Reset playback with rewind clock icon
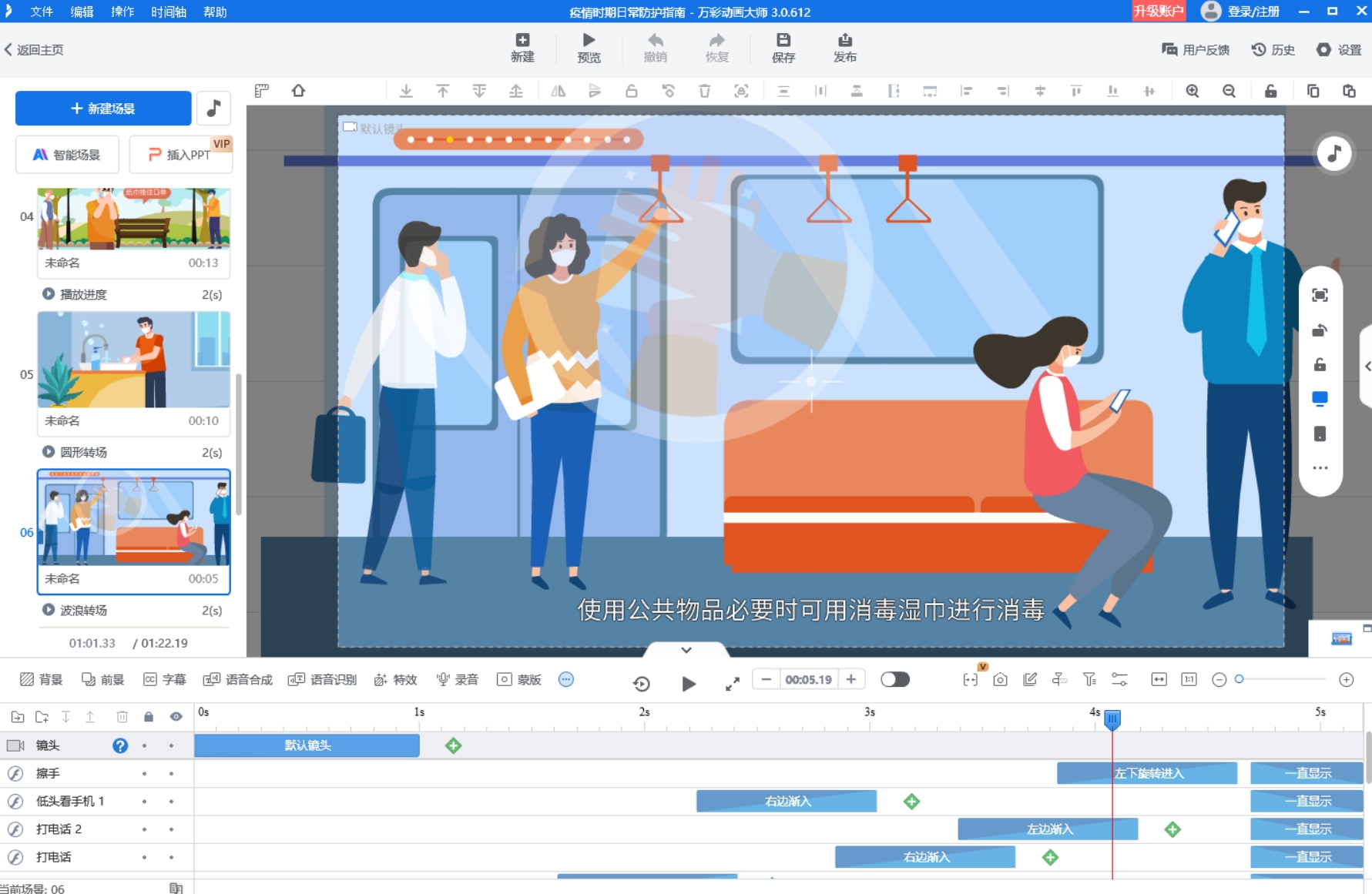The image size is (1372, 894). tap(641, 683)
